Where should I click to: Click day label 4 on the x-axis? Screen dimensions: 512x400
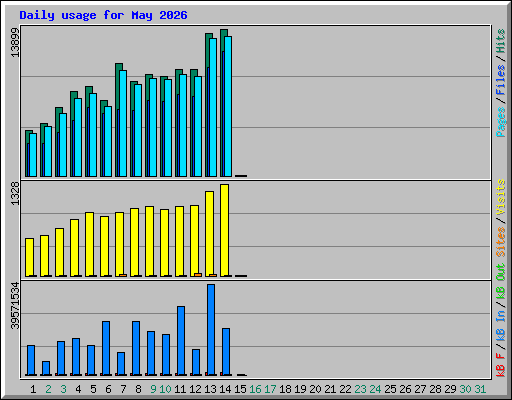click(x=78, y=389)
